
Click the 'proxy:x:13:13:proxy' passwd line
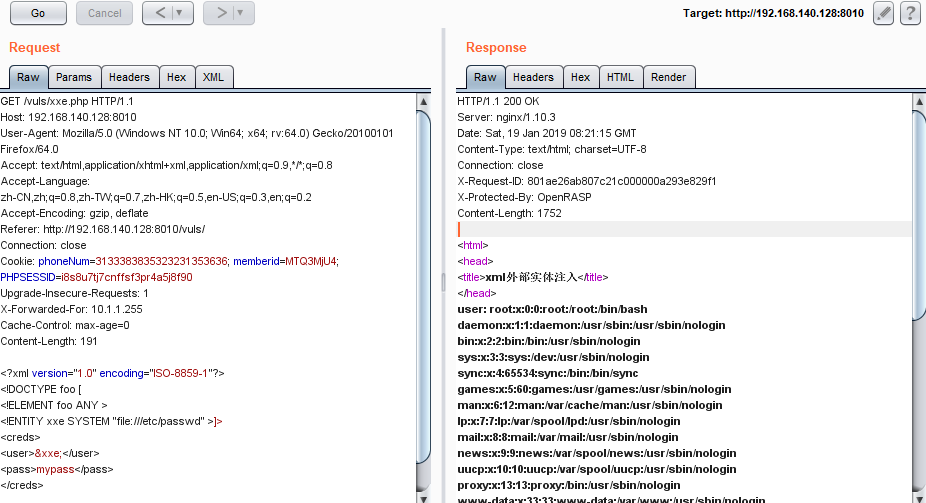[569, 485]
